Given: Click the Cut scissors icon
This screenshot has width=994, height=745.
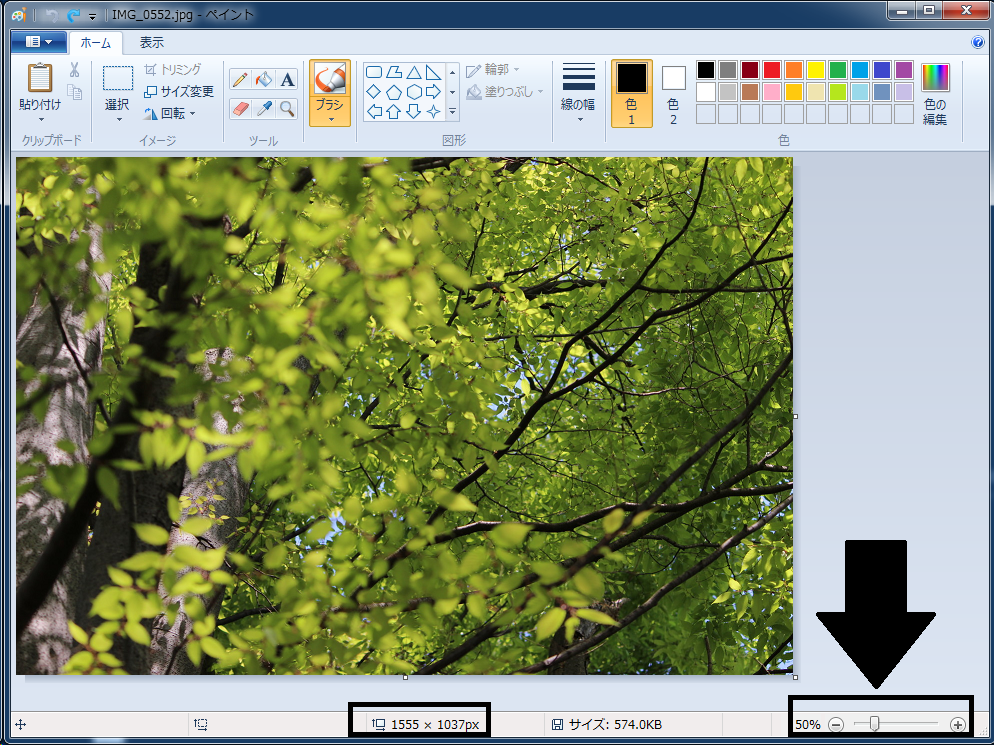Looking at the screenshot, I should tap(74, 70).
